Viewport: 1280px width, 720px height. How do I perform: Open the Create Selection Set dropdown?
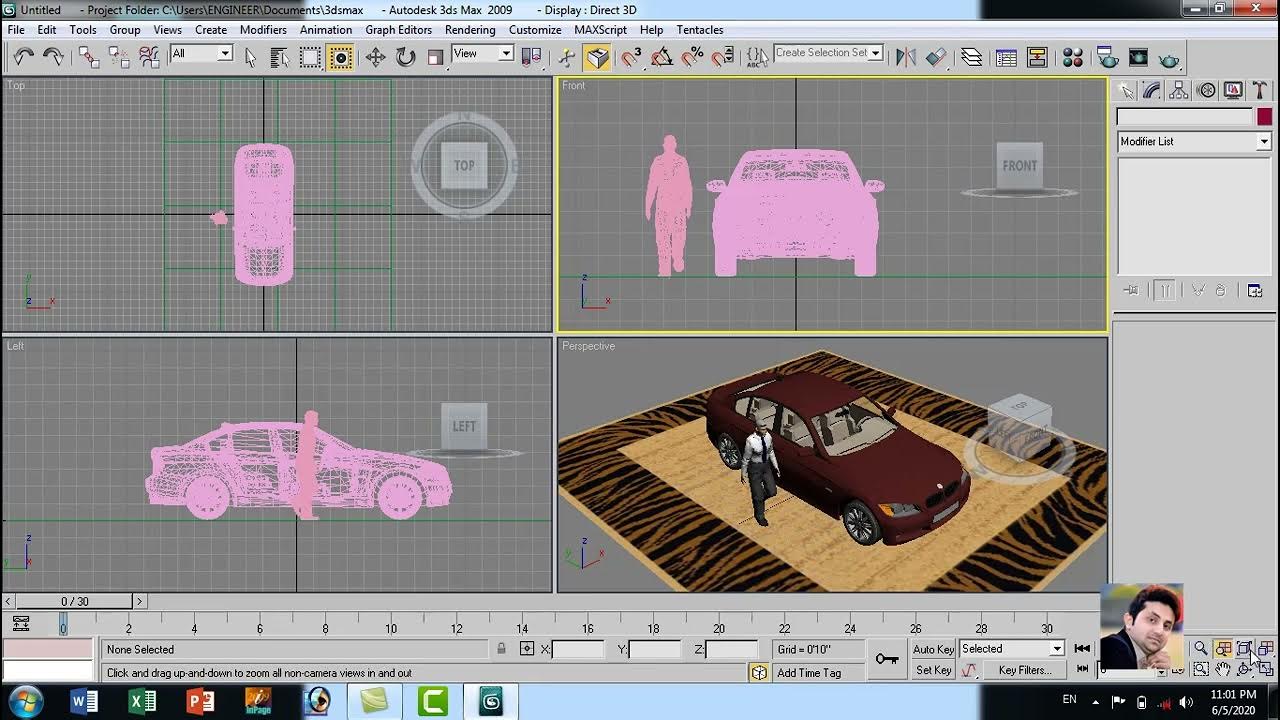(875, 53)
